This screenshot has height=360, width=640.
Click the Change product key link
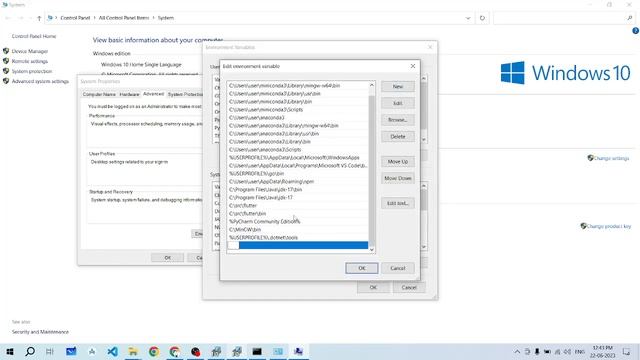tap(609, 226)
